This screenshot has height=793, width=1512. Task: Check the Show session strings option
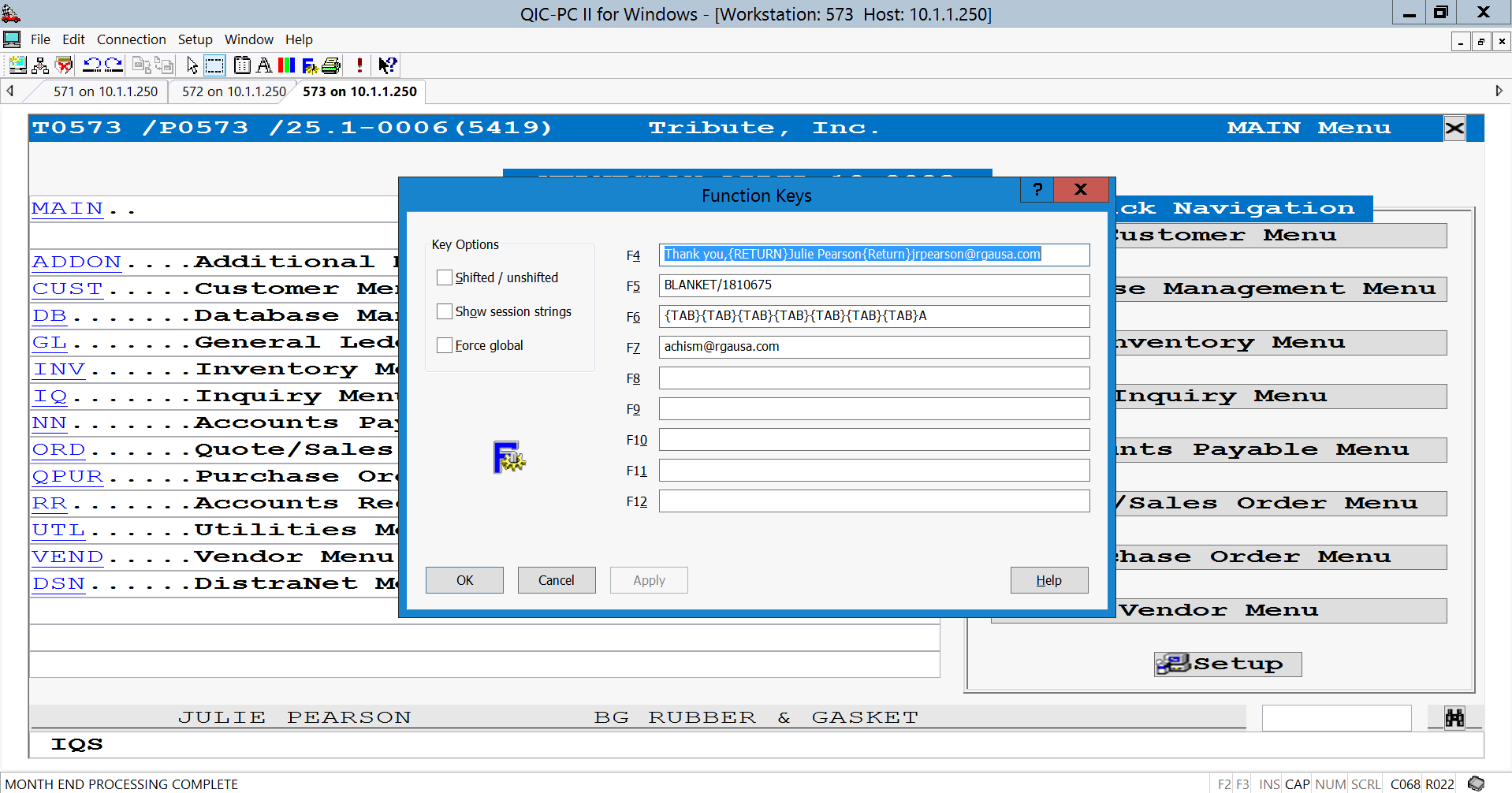[445, 311]
